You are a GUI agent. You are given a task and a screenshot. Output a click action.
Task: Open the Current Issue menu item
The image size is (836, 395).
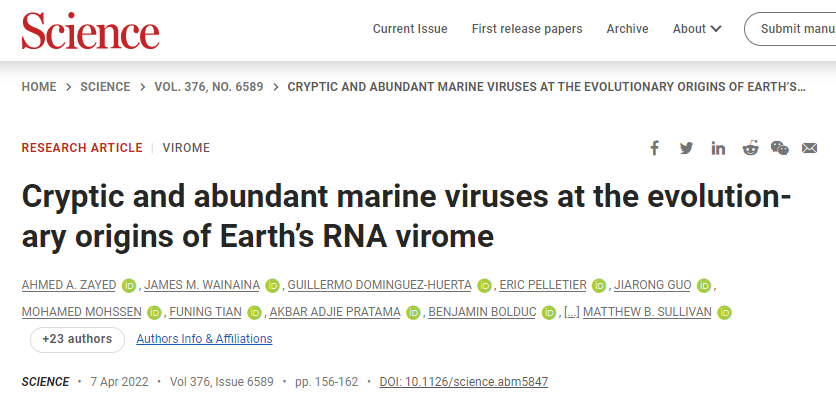pyautogui.click(x=410, y=29)
